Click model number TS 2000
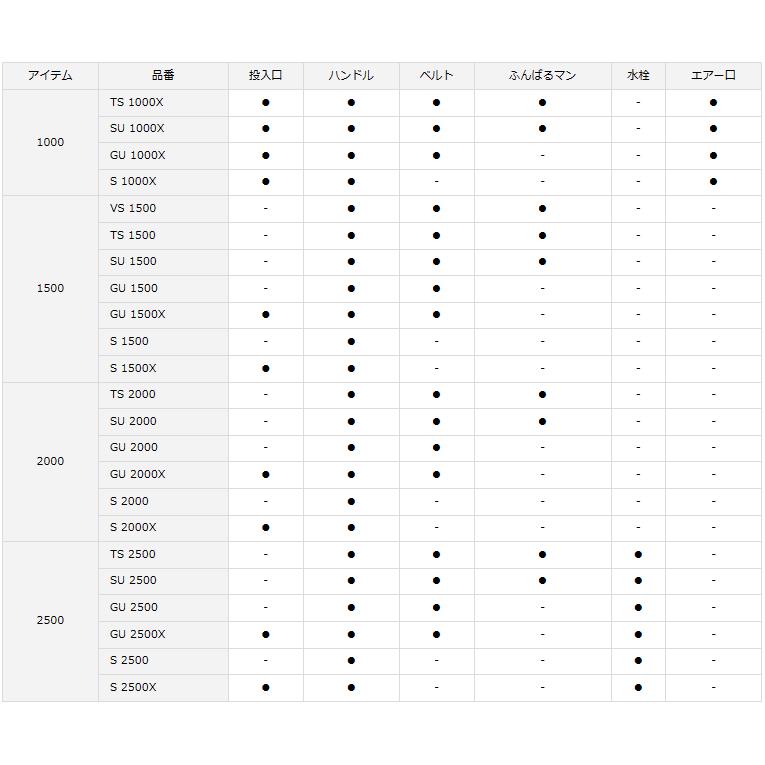The height and width of the screenshot is (765, 765). click(133, 394)
